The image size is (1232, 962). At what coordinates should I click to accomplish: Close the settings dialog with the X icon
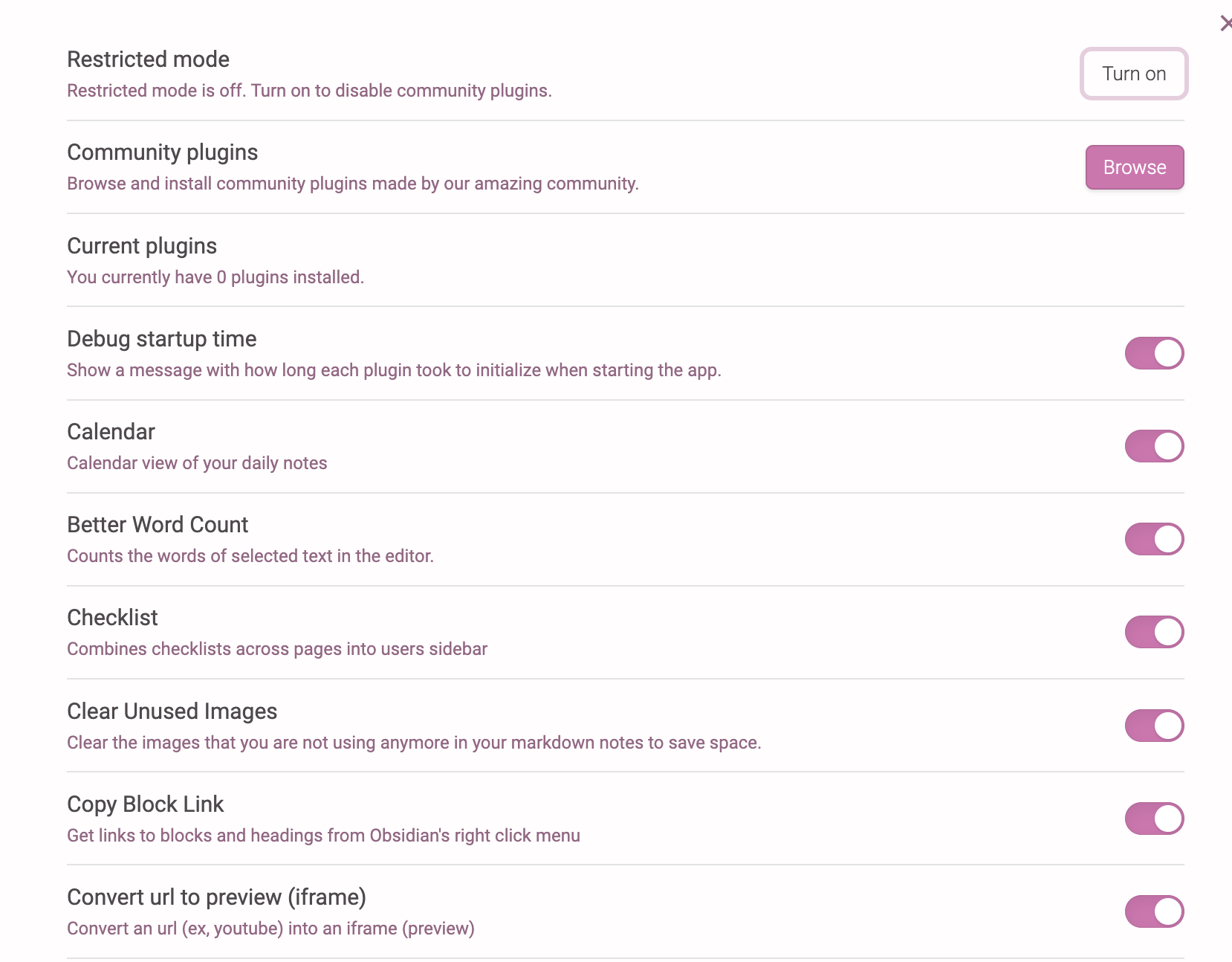click(1225, 24)
